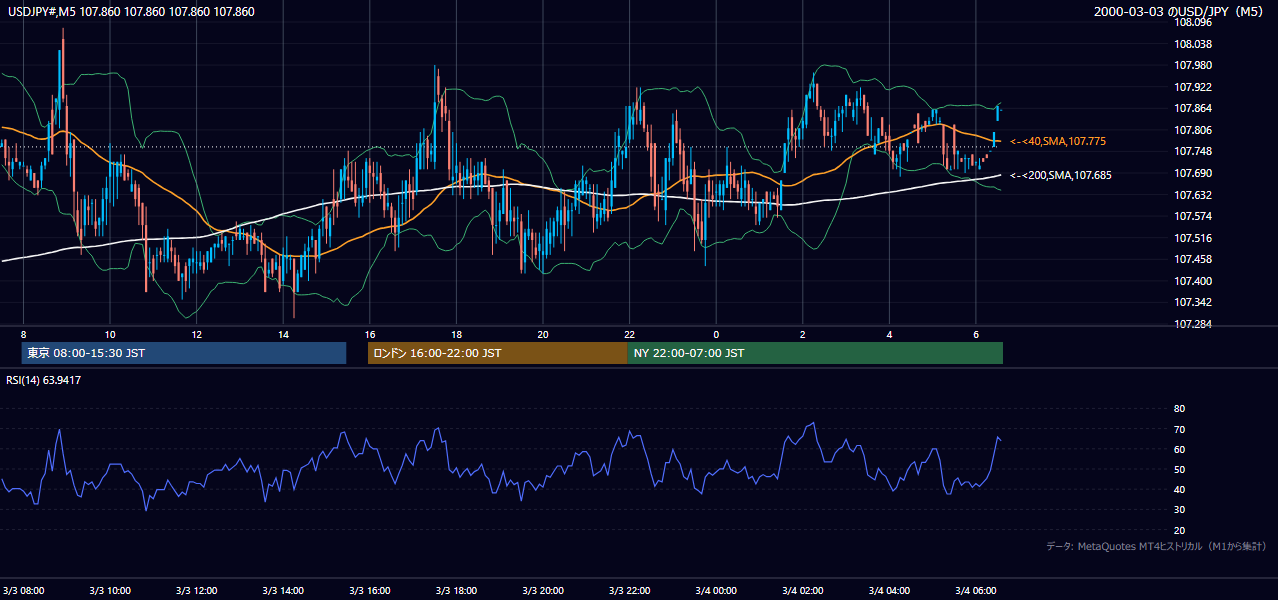The height and width of the screenshot is (600, 1278).
Task: Click the '<-<200,SMA,107.685' moving average label
Action: (x=1061, y=175)
